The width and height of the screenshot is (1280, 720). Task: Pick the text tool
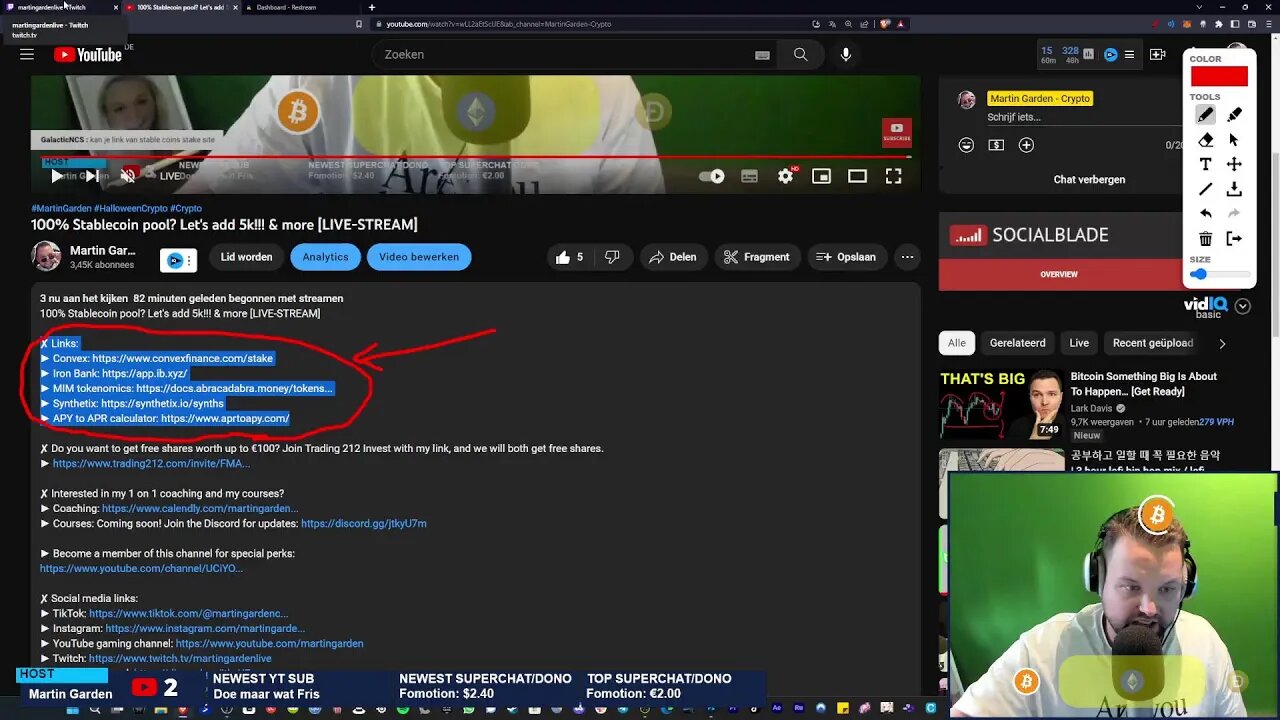1206,164
